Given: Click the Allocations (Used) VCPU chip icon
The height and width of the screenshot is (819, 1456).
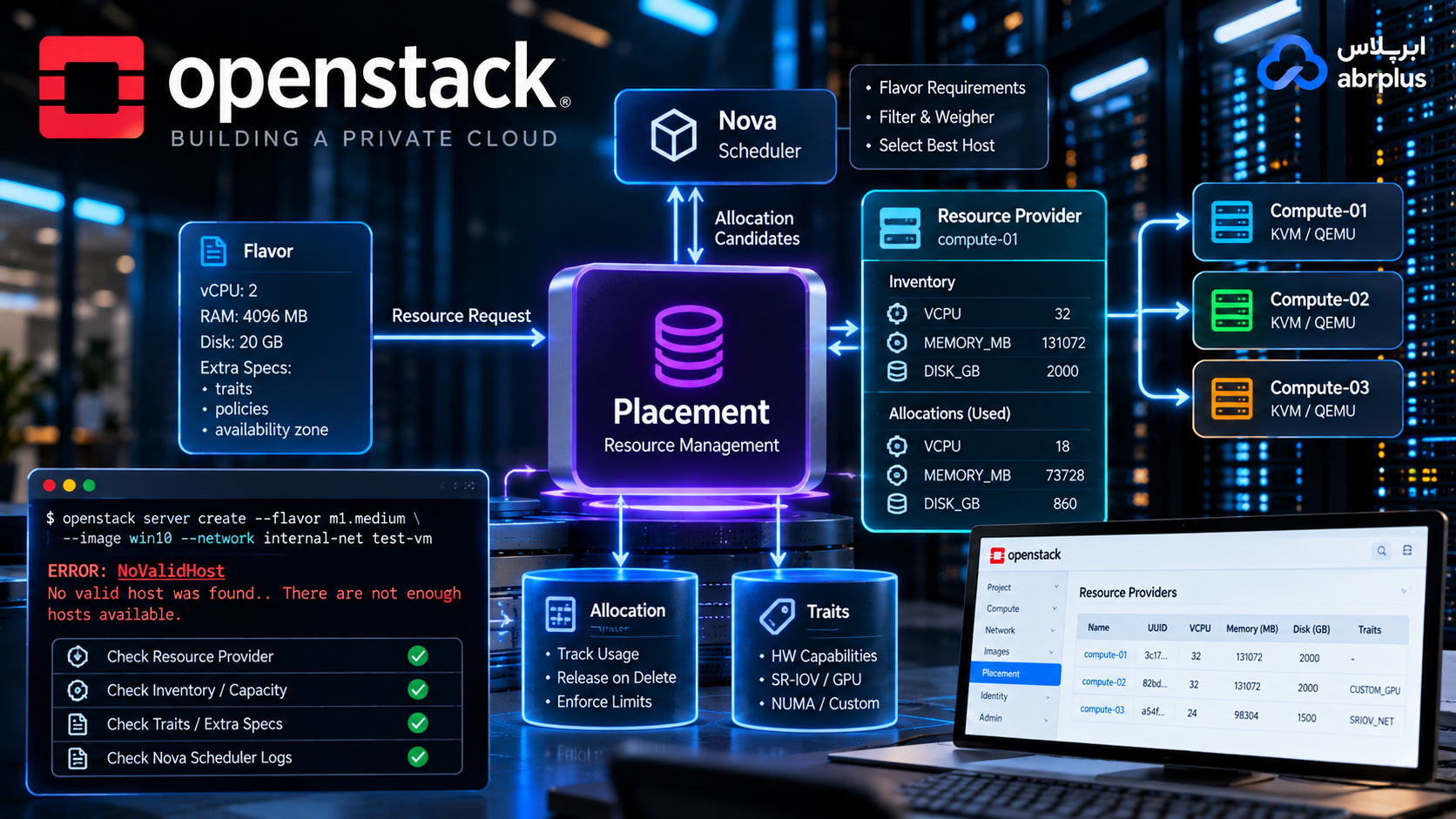Looking at the screenshot, I should click(x=897, y=446).
